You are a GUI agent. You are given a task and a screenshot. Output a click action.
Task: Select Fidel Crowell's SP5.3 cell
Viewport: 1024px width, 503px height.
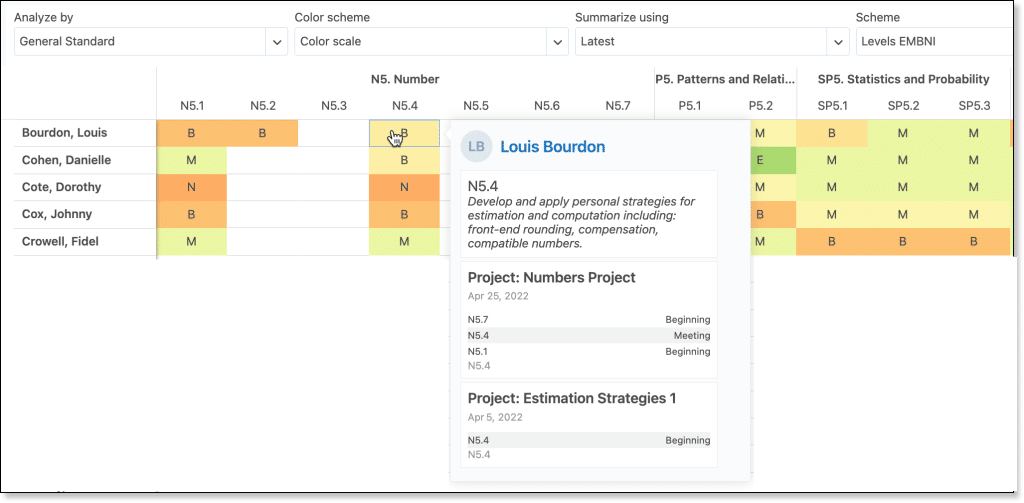coord(974,241)
